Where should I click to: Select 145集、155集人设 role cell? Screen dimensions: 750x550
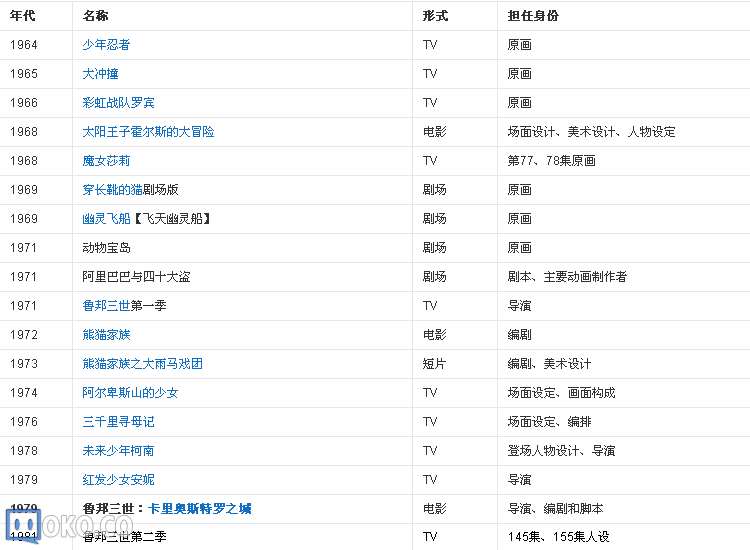click(559, 537)
